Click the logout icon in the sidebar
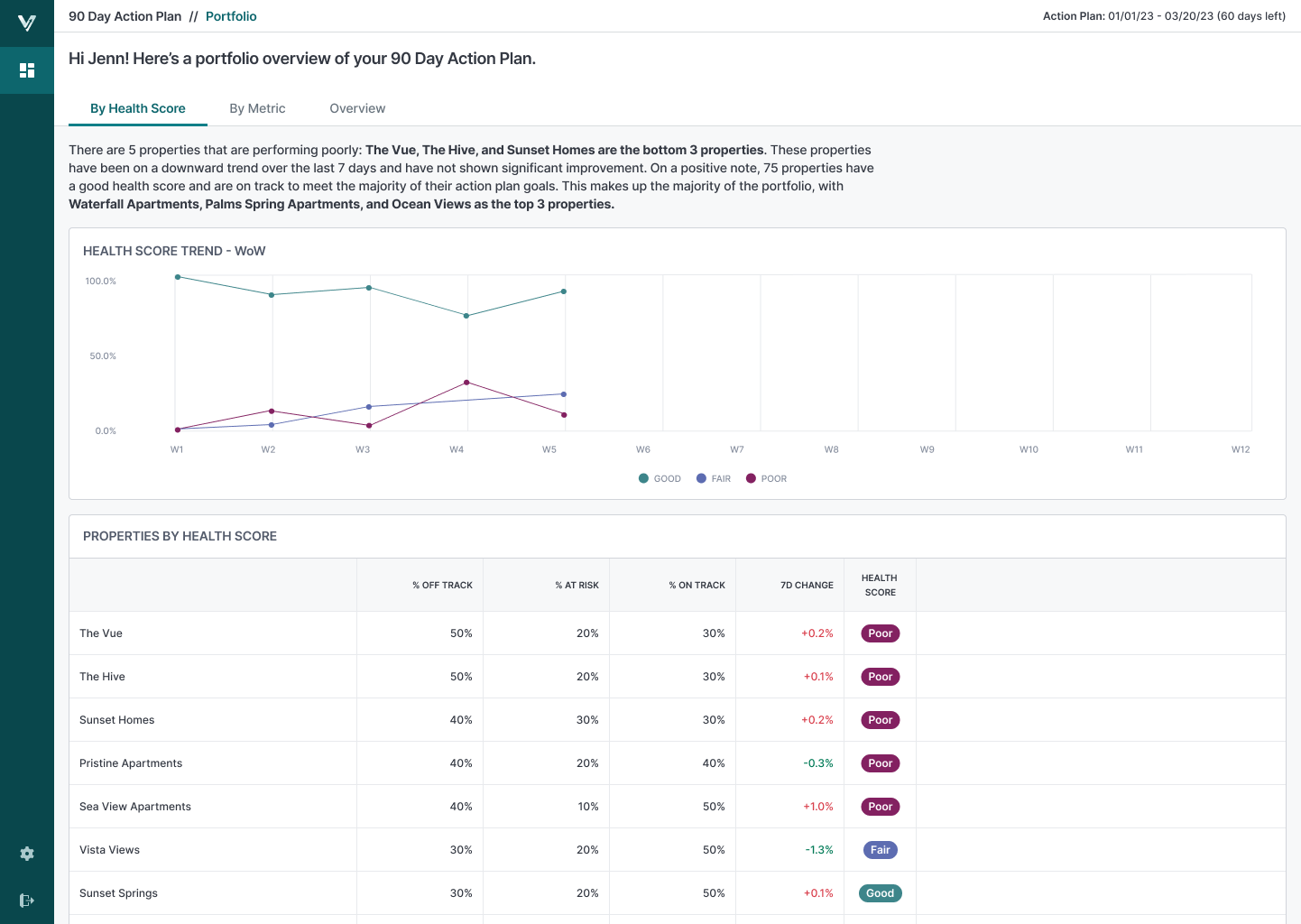This screenshot has width=1301, height=924. [27, 901]
